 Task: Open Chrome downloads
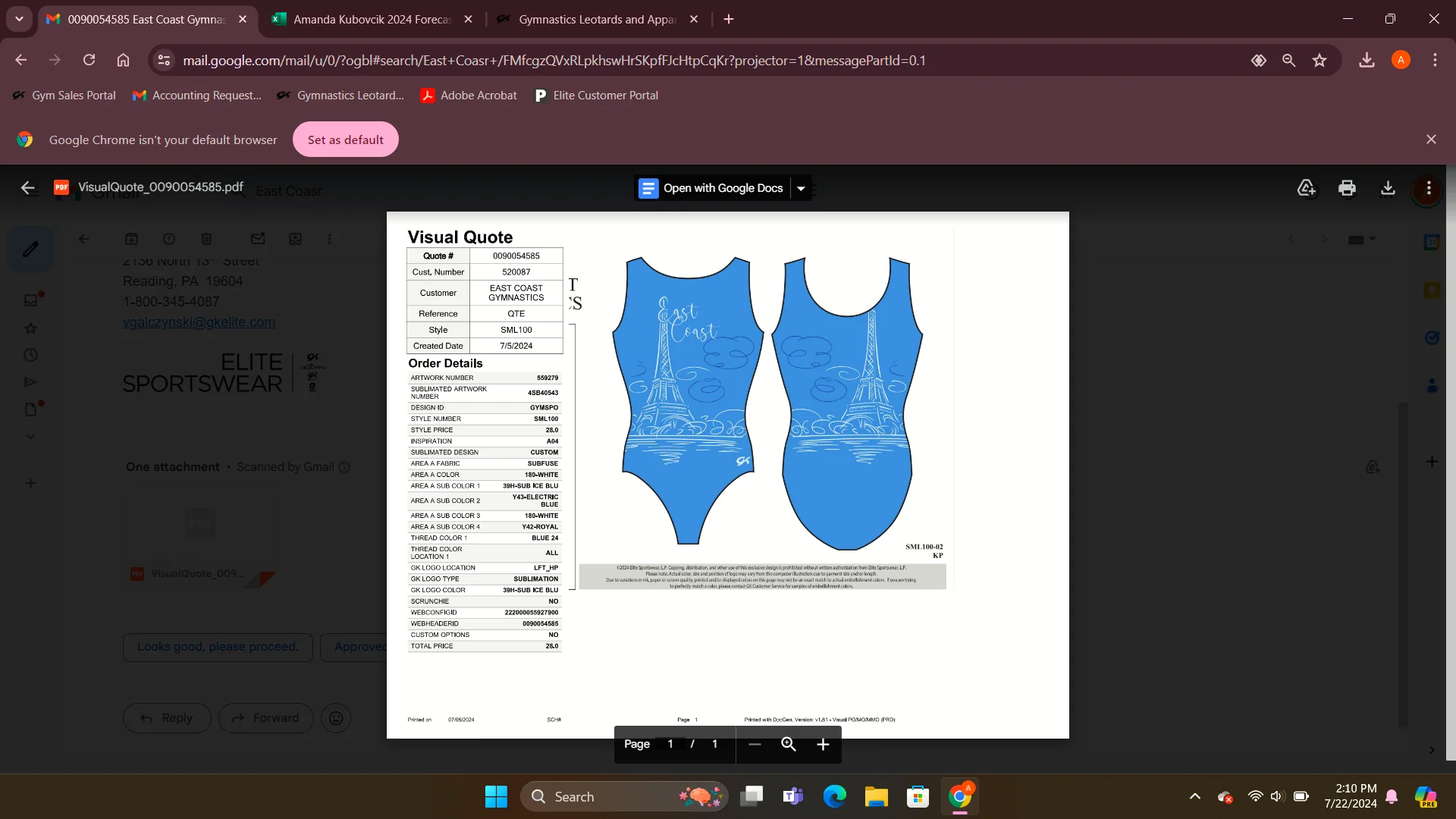pyautogui.click(x=1367, y=60)
